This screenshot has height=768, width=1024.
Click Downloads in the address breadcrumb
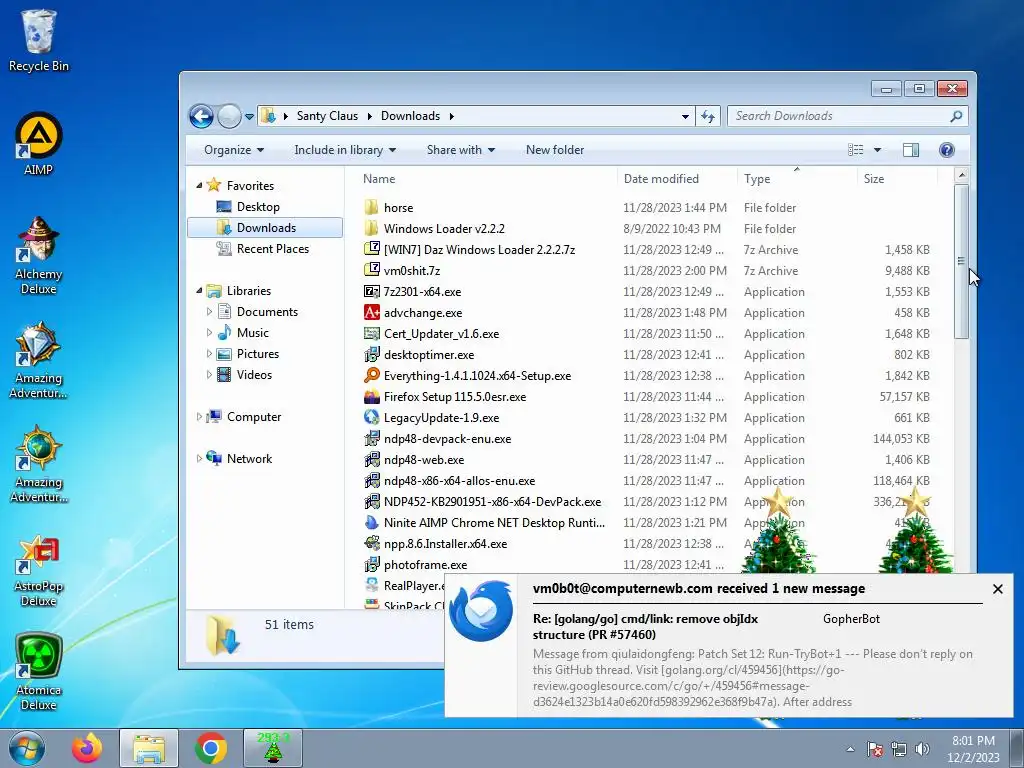click(410, 116)
